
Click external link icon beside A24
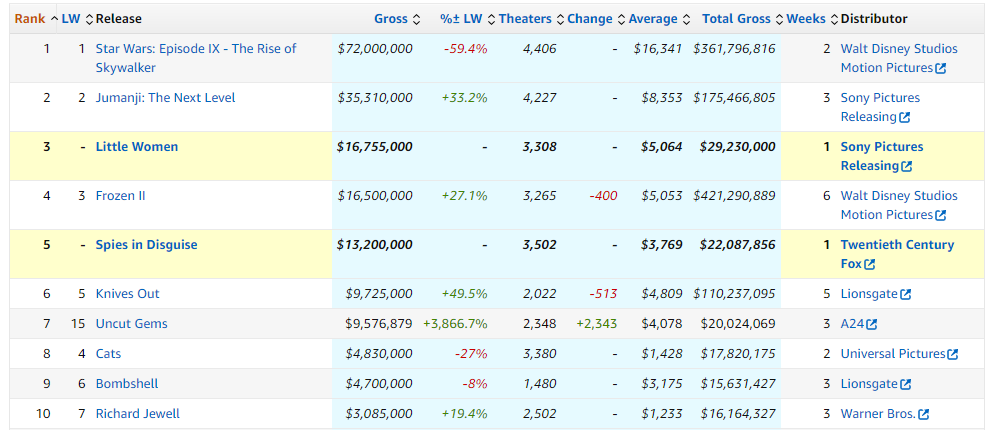click(x=872, y=324)
